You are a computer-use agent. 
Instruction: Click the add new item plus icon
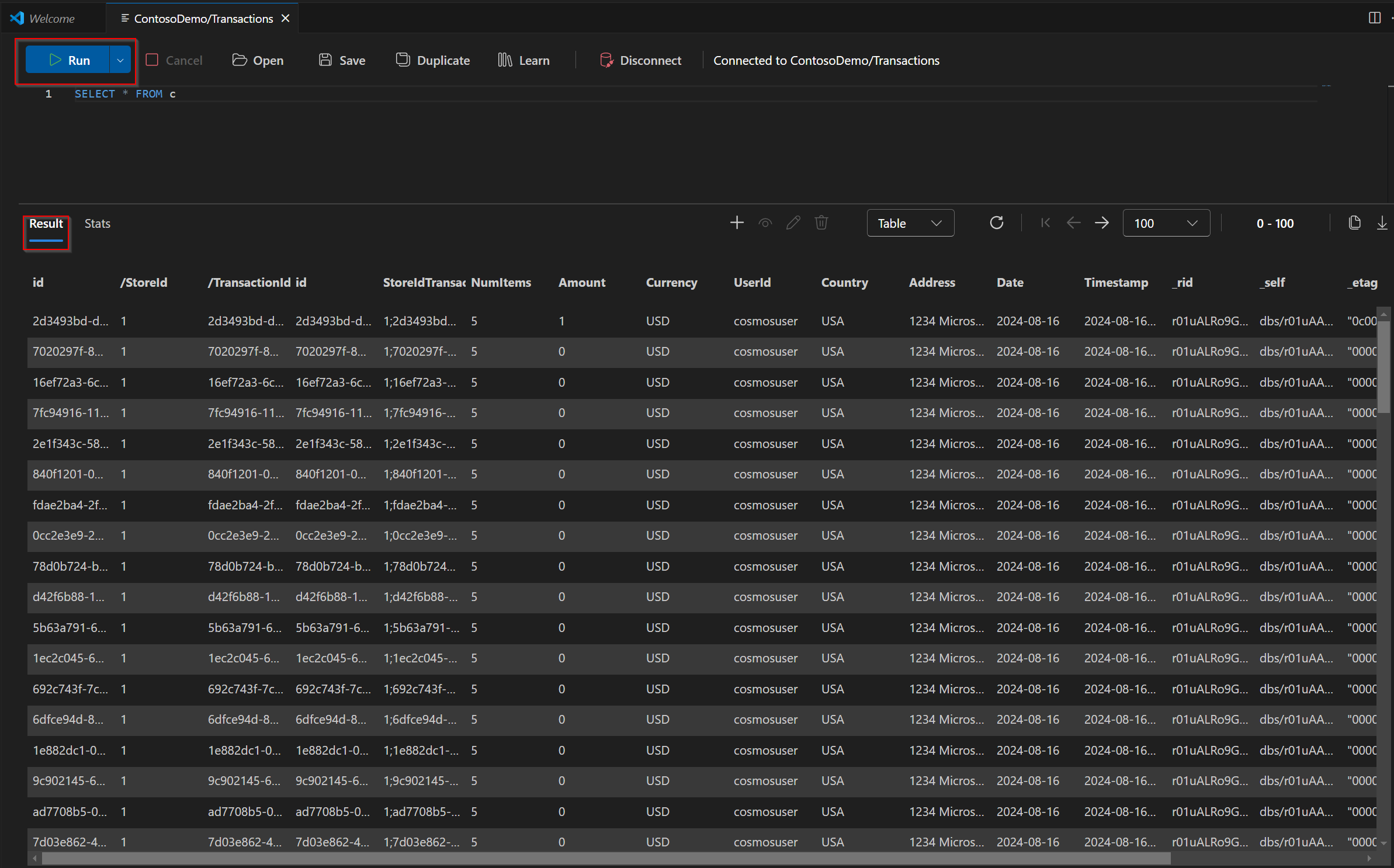[x=737, y=223]
